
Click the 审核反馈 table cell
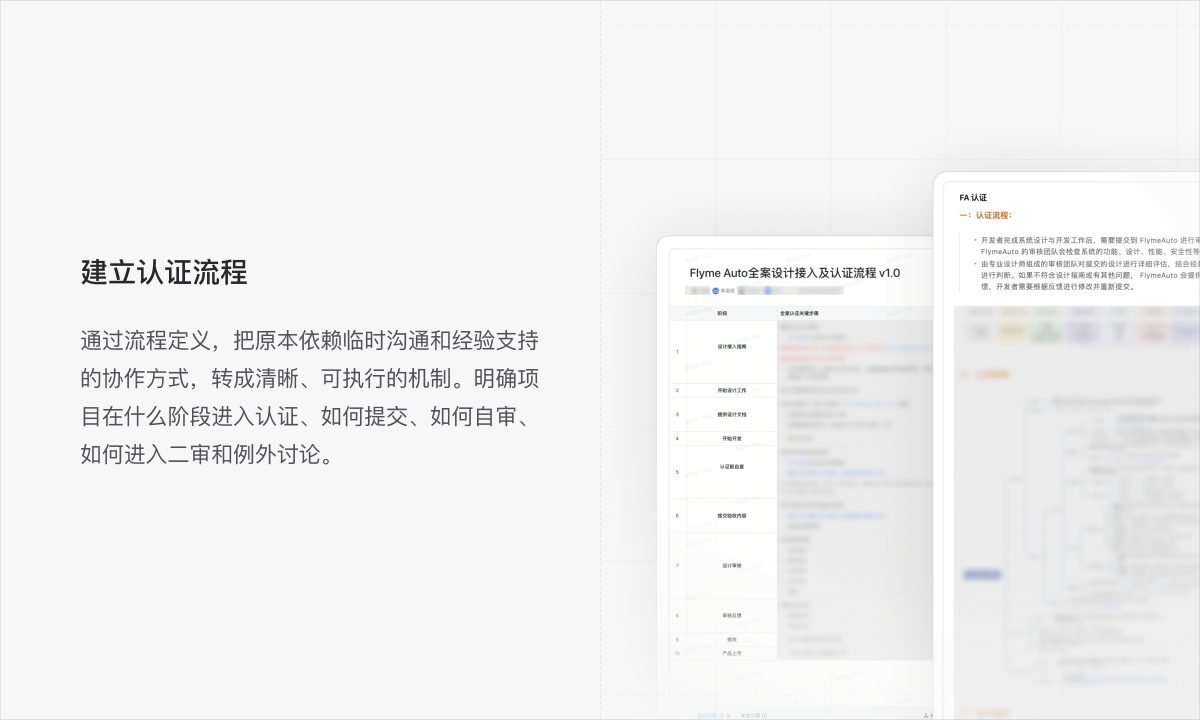click(731, 615)
